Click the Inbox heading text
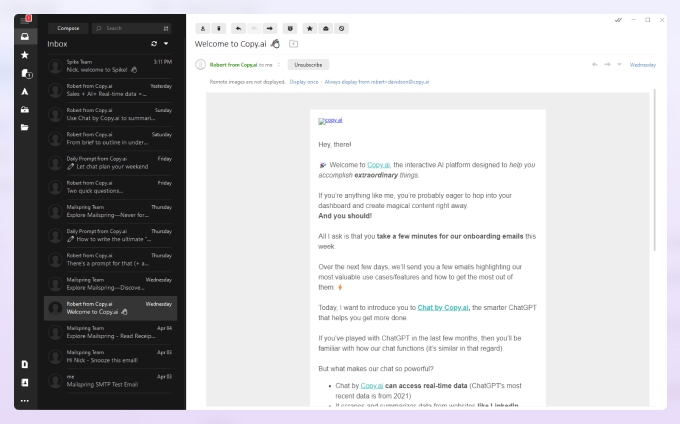The height and width of the screenshot is (424, 680). point(57,44)
